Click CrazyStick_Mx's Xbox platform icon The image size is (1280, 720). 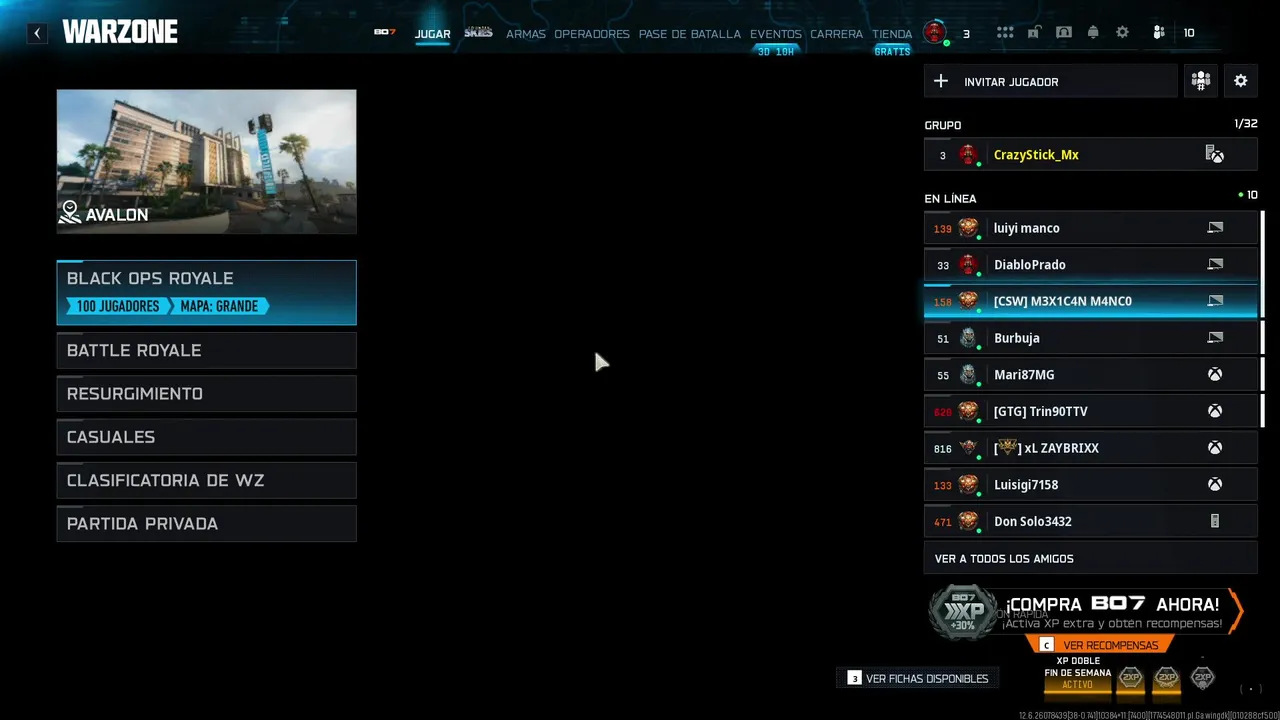point(1214,155)
